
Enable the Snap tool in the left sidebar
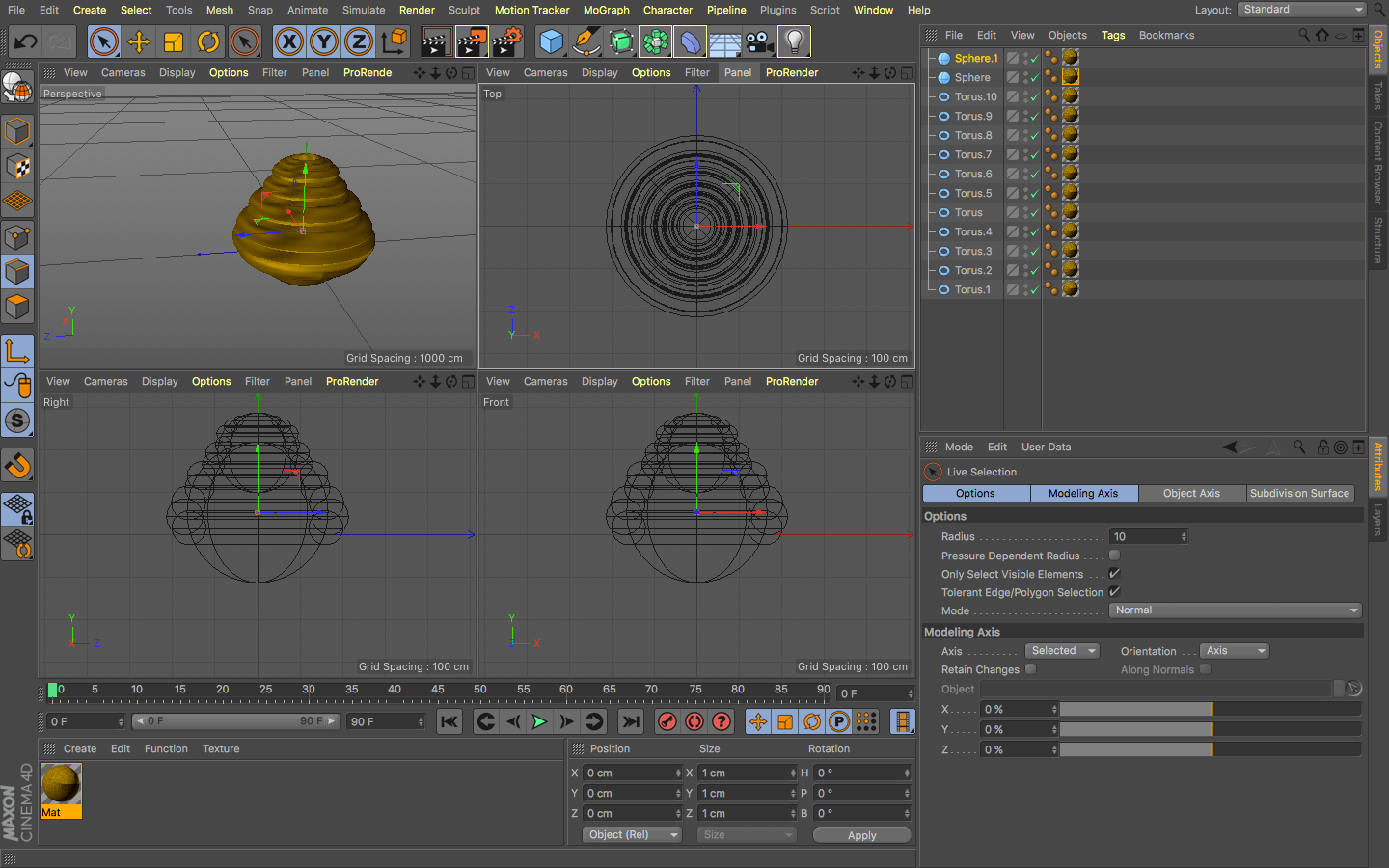tap(17, 466)
